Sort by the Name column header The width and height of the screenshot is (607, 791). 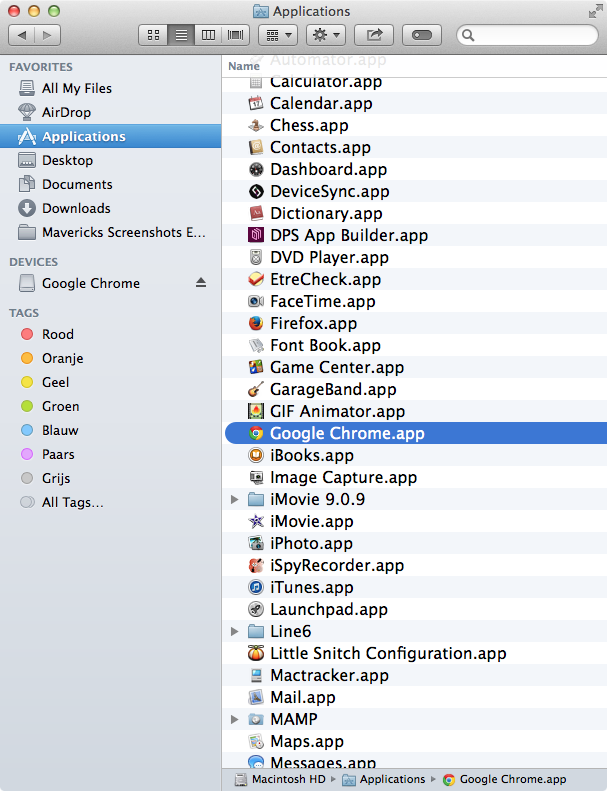click(244, 66)
